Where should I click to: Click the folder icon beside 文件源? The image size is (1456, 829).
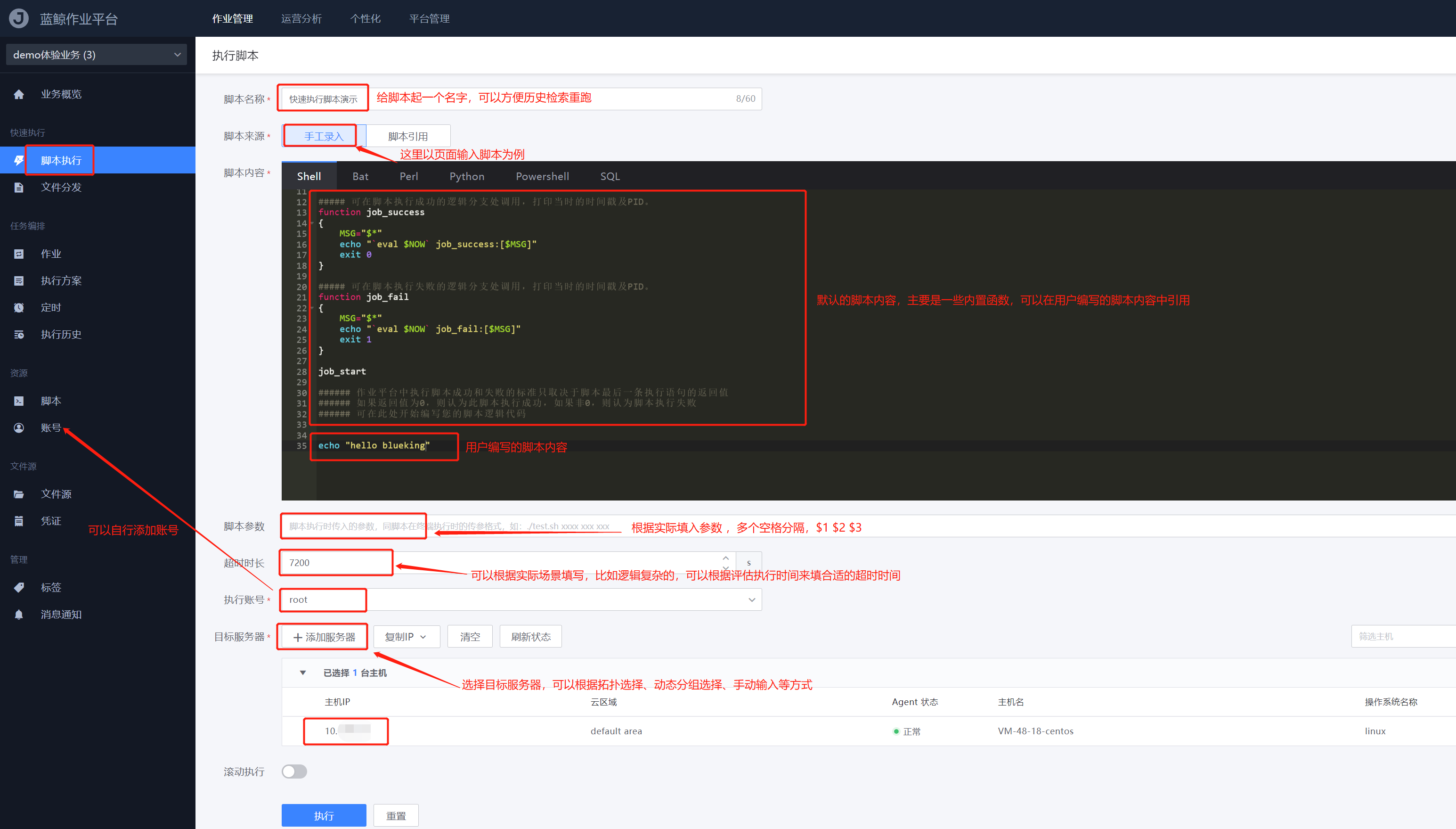point(19,494)
